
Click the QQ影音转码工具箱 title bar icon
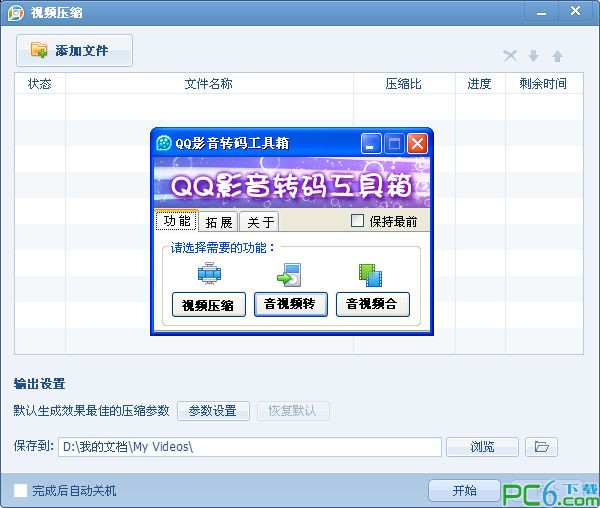coord(164,143)
